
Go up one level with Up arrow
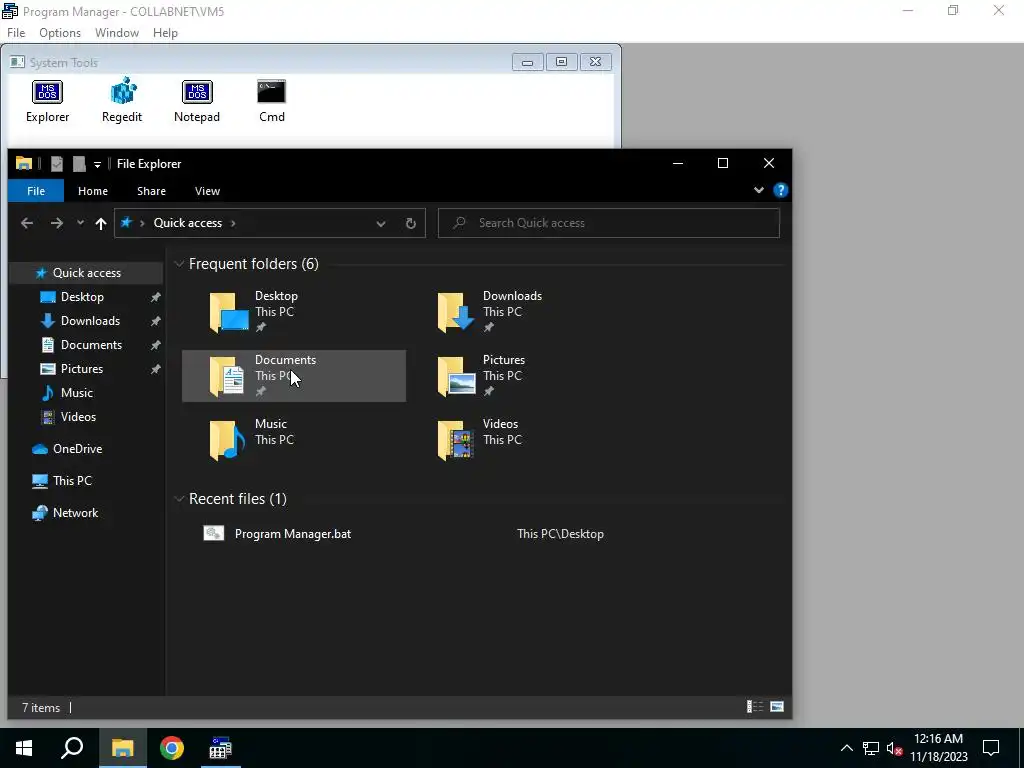click(101, 223)
